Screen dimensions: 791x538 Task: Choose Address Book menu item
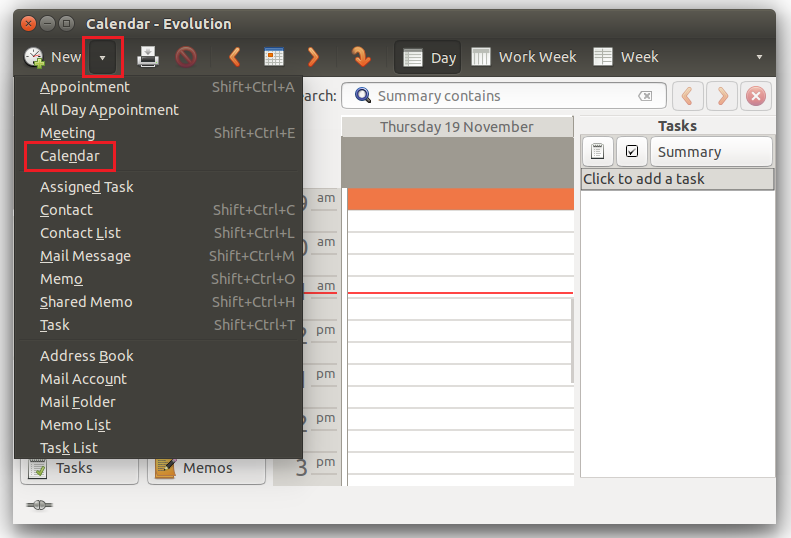point(158,356)
